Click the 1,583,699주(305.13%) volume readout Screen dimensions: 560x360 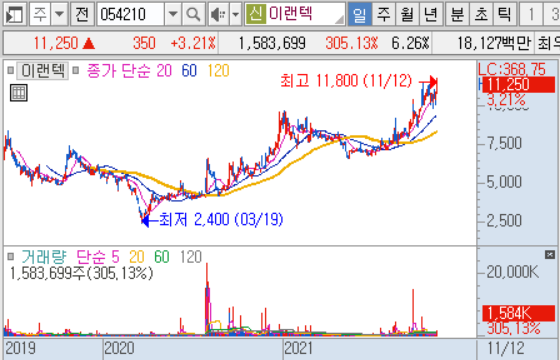click(x=81, y=273)
